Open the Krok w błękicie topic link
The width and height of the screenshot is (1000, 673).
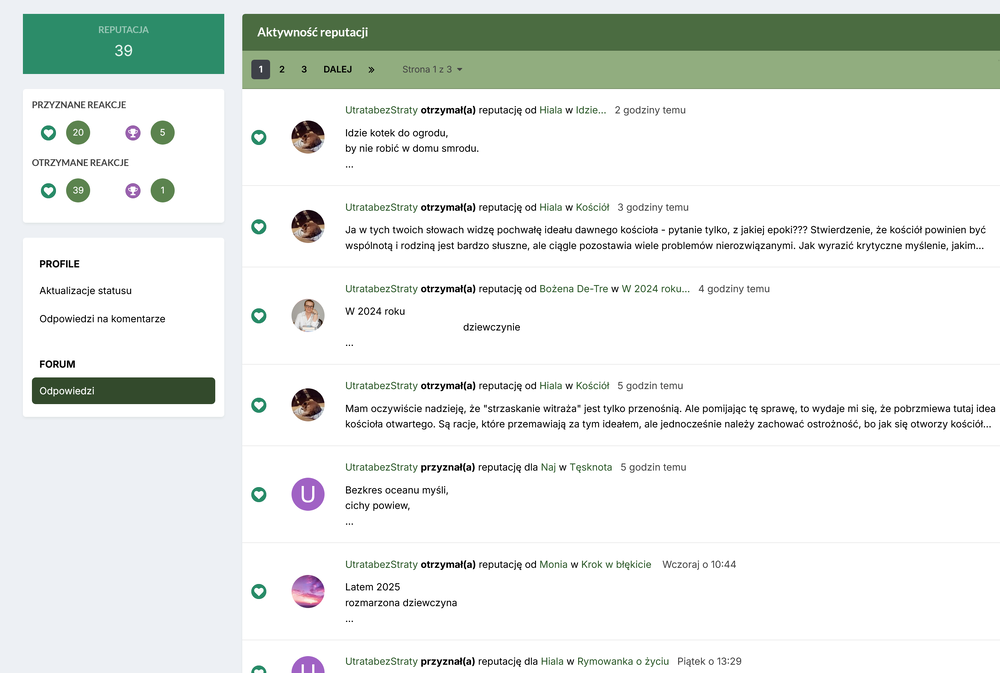click(x=616, y=564)
